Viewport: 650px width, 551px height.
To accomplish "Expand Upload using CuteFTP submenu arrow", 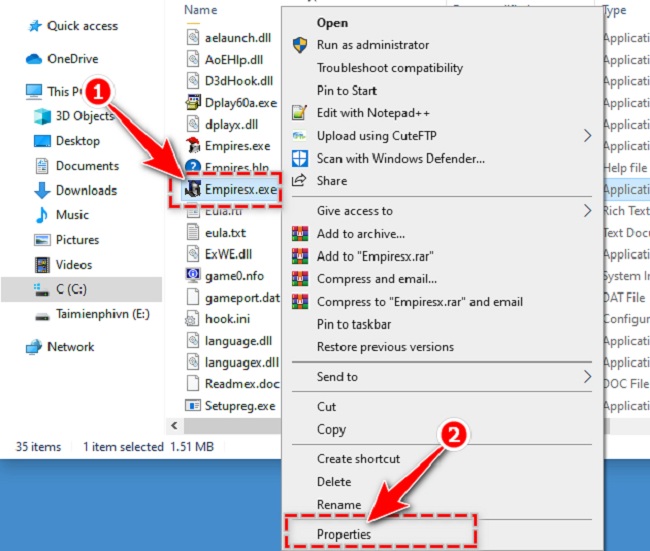I will click(587, 136).
